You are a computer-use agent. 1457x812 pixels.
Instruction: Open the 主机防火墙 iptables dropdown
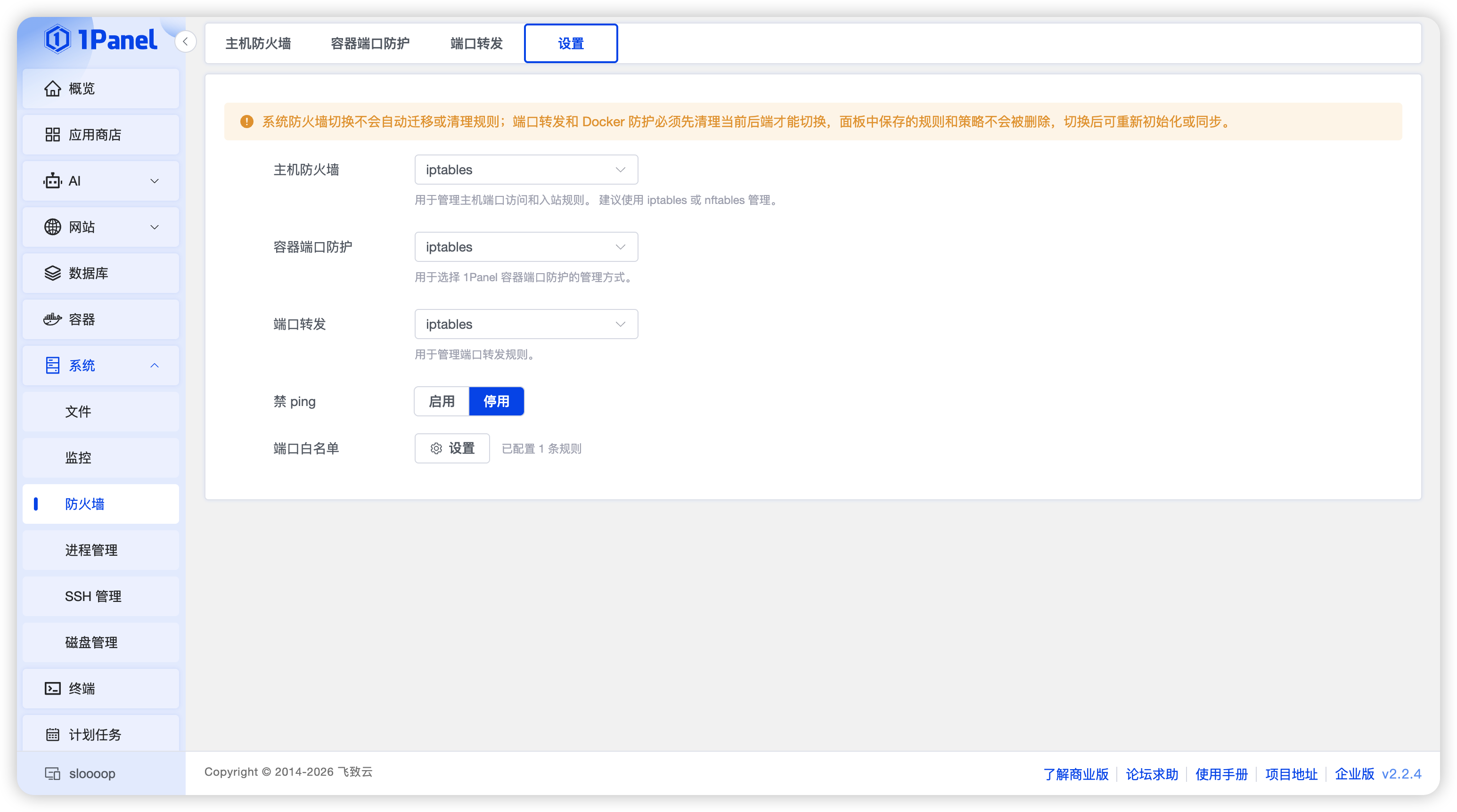point(526,170)
